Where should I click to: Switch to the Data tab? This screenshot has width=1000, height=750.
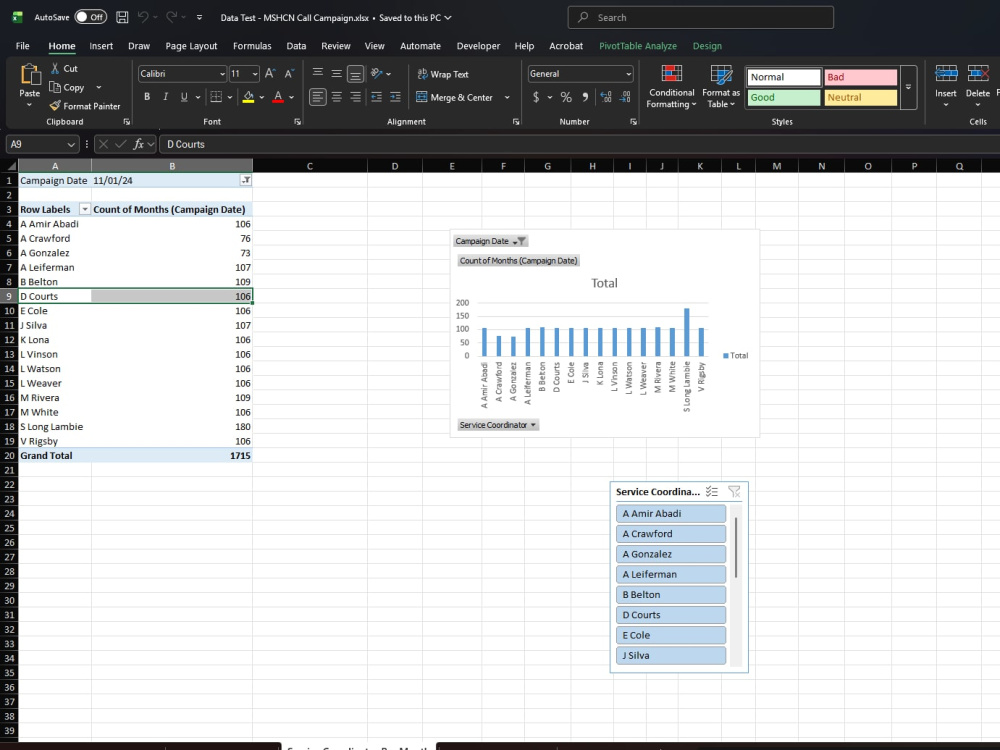point(296,46)
